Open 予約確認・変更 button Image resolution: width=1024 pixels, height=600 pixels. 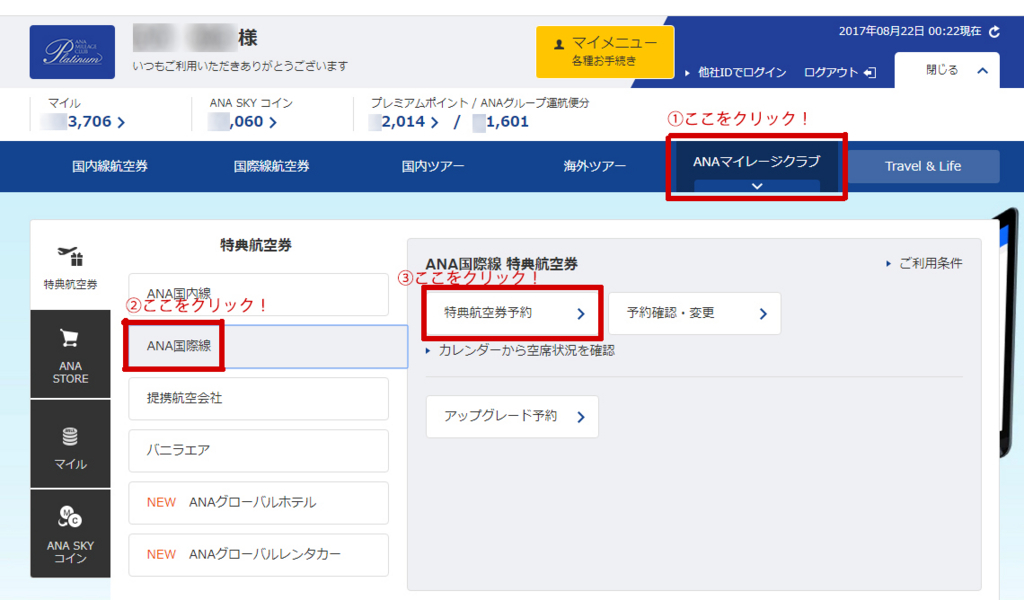tap(694, 313)
